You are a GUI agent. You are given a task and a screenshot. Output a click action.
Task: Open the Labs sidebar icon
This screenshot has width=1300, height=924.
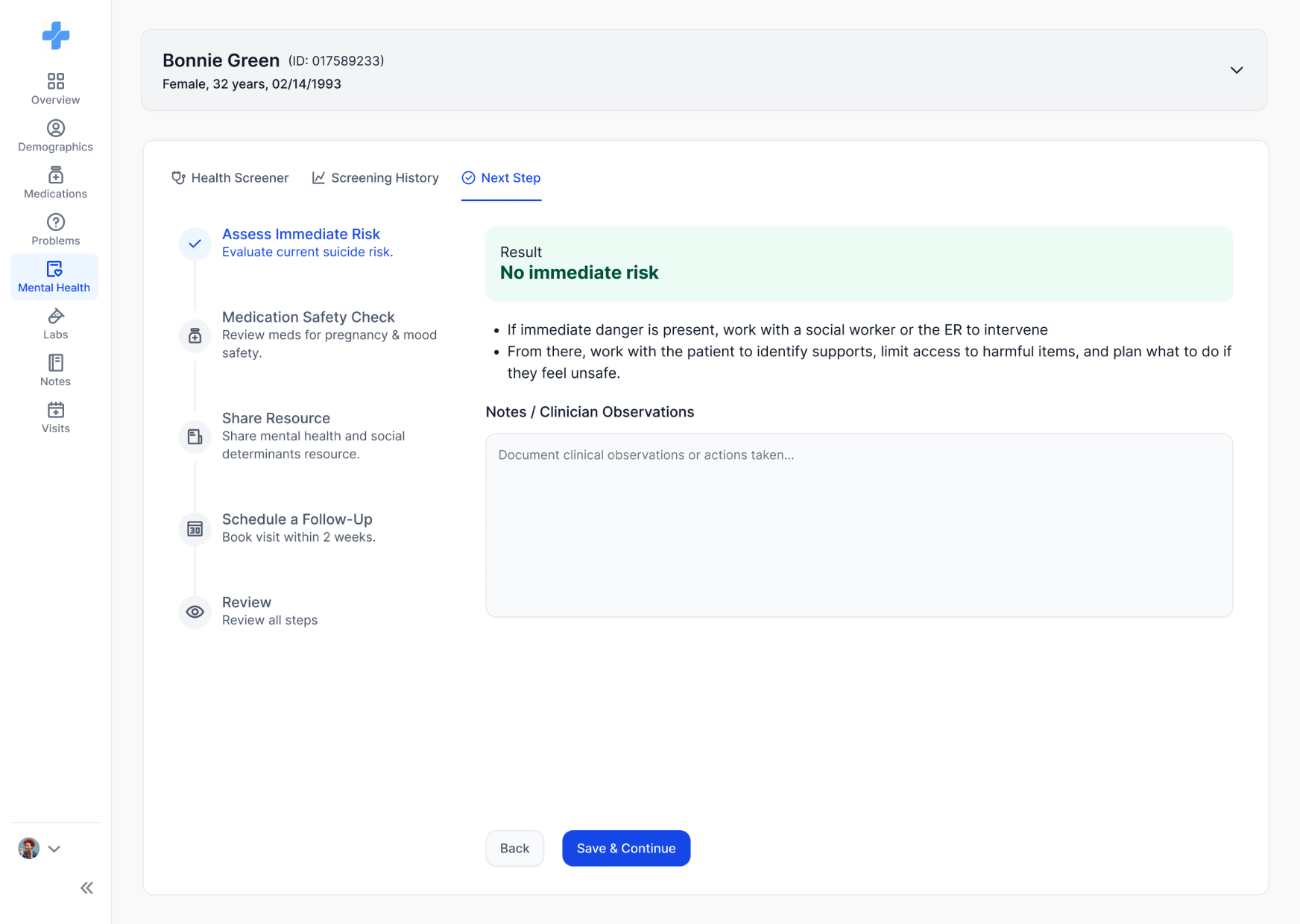pos(55,316)
